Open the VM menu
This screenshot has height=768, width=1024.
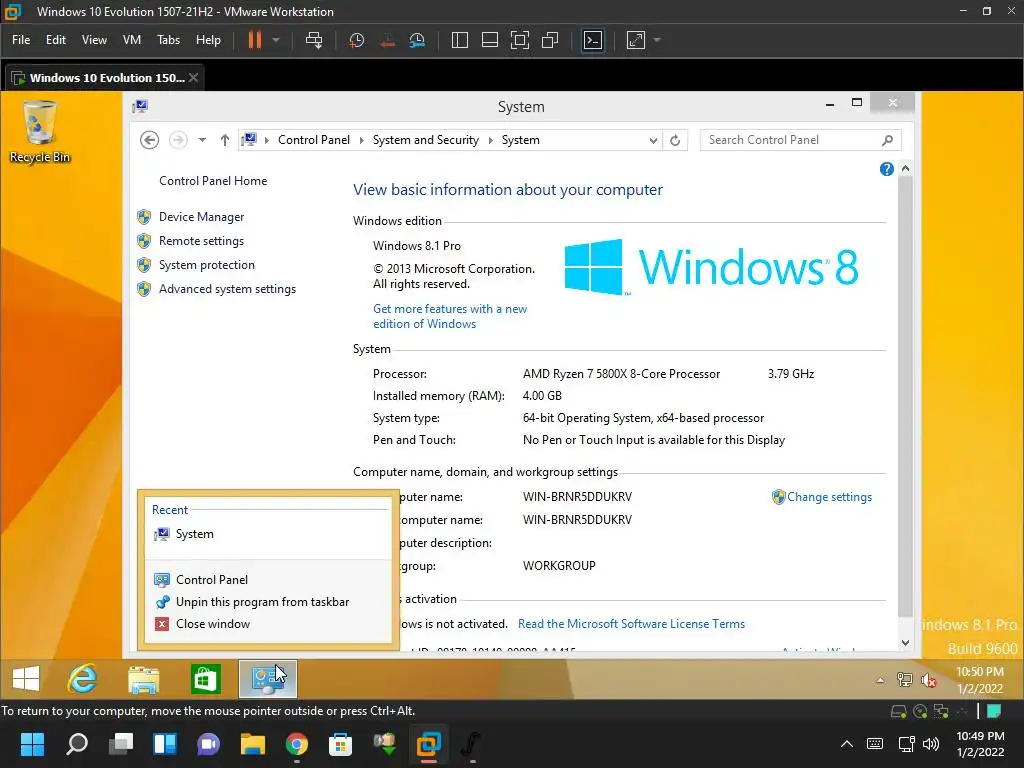pos(132,40)
